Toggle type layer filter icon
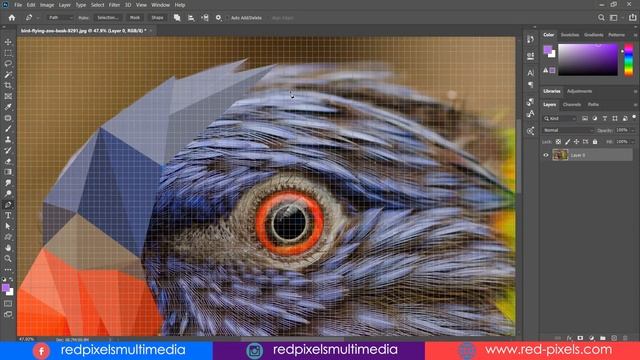640x360 pixels. (604, 118)
